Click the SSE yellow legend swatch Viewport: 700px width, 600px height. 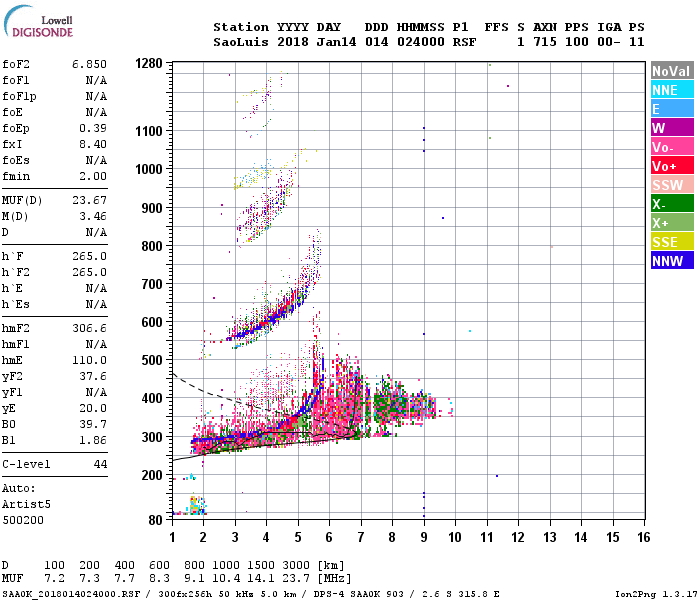point(672,242)
